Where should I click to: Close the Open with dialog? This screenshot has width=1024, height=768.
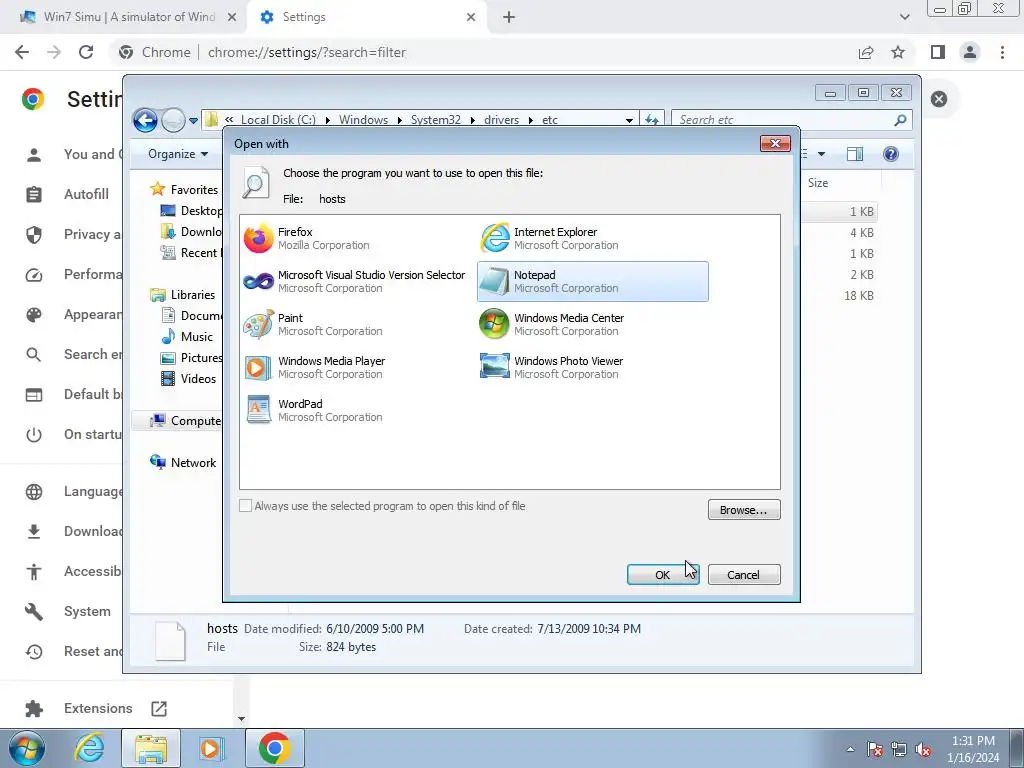pyautogui.click(x=775, y=144)
